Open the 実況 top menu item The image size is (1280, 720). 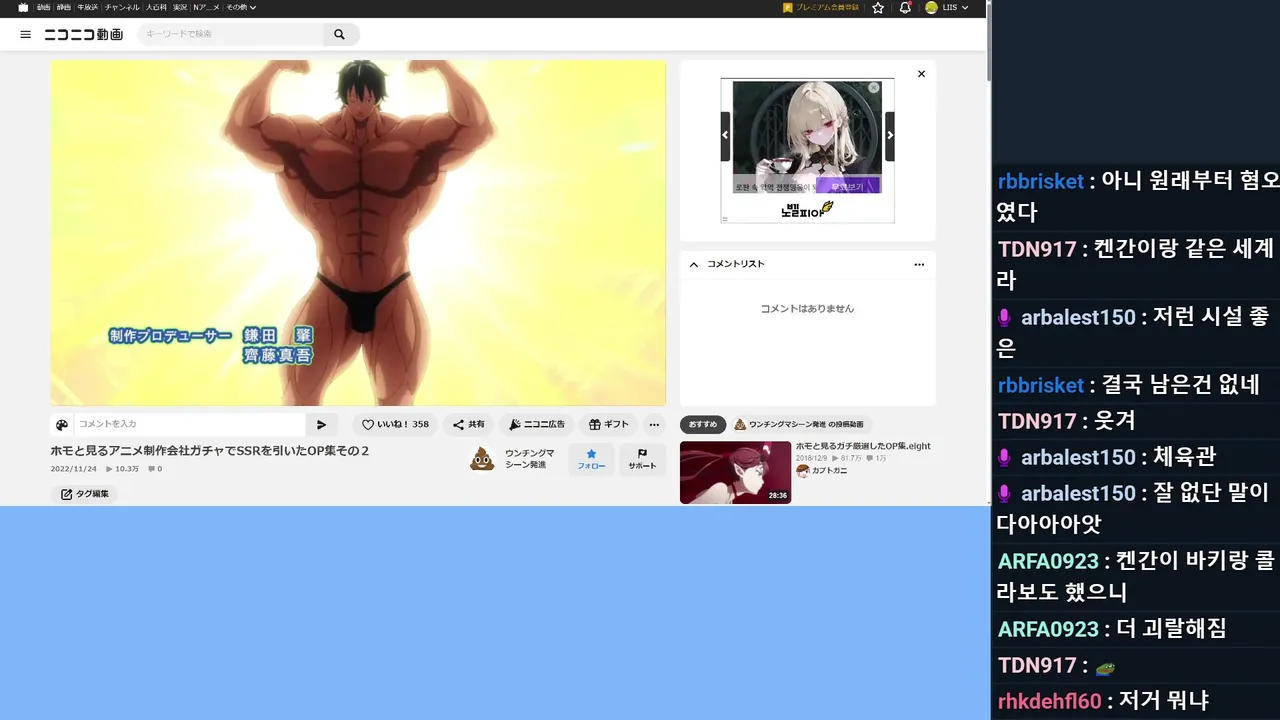pyautogui.click(x=180, y=7)
